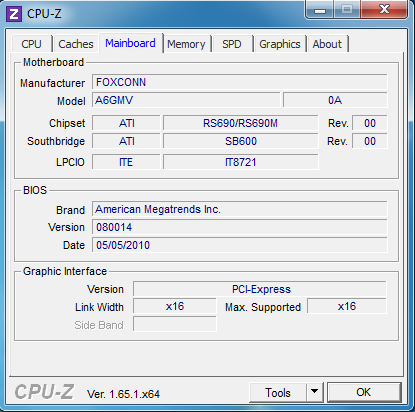The image size is (415, 412).
Task: Click the BIOS date 05/05/2010
Action: click(x=240, y=245)
